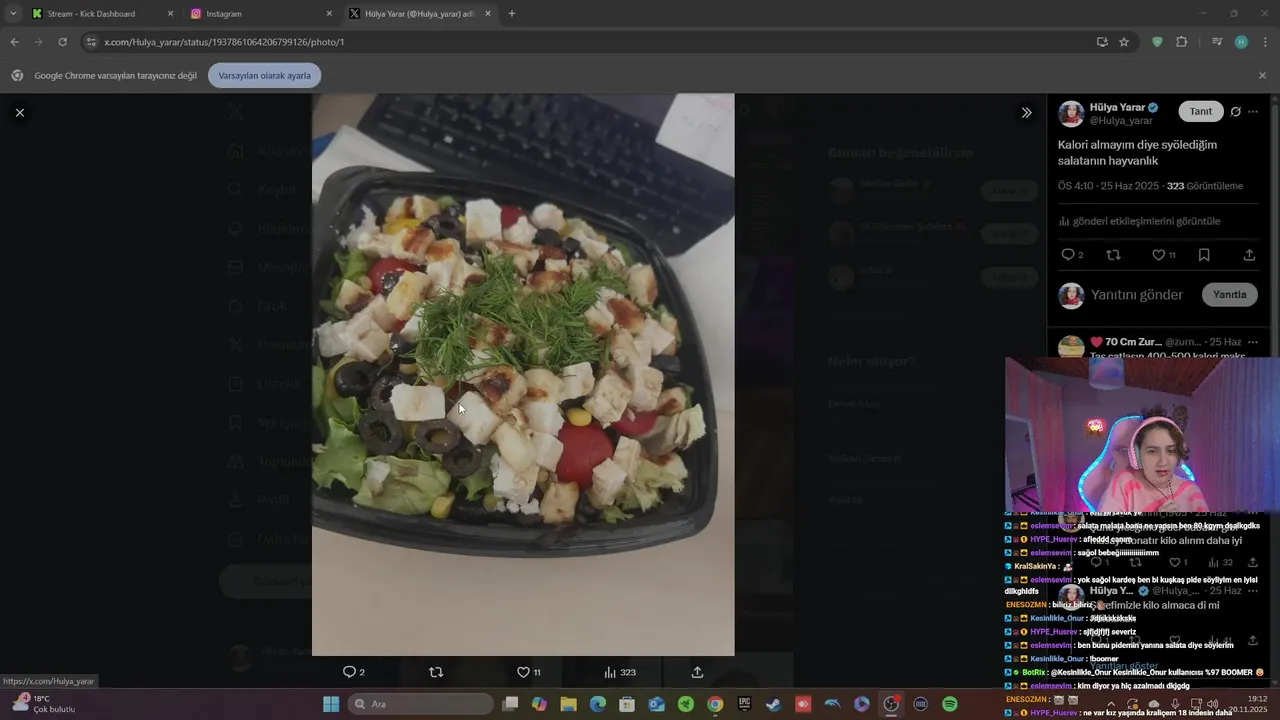1280x720 pixels.
Task: Collapse the tweet side panel with double chevron
Action: [1026, 113]
